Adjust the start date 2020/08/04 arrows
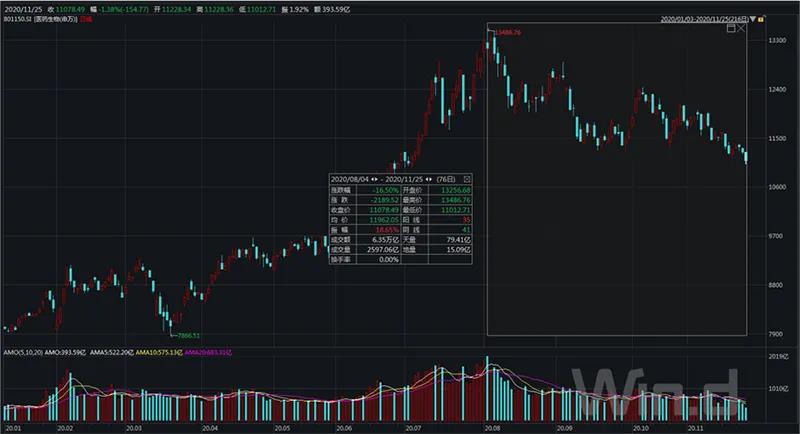Screen dimensions: 800x434 click(x=374, y=178)
